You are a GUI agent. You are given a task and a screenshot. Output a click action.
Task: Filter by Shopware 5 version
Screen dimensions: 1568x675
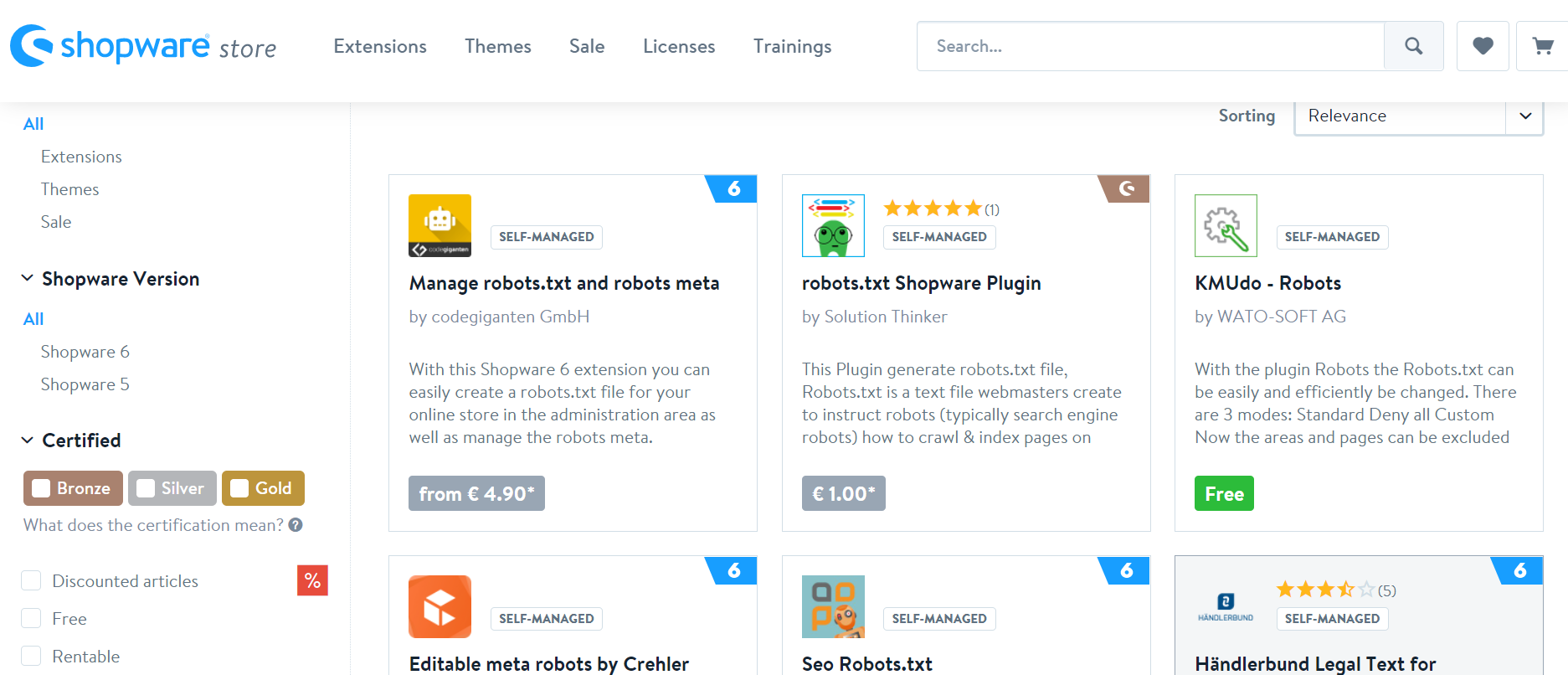pyautogui.click(x=85, y=384)
